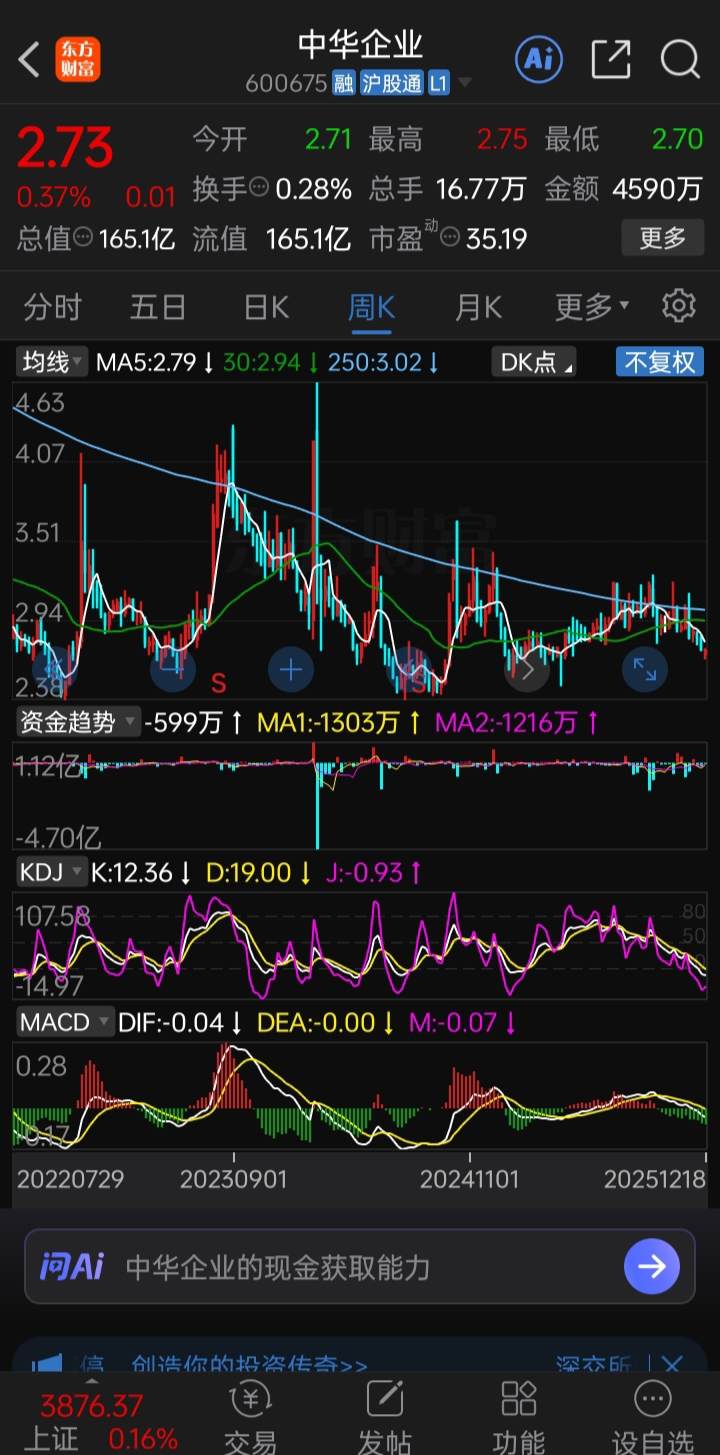
Task: Tap the MA5:2.79 value
Action: point(146,362)
